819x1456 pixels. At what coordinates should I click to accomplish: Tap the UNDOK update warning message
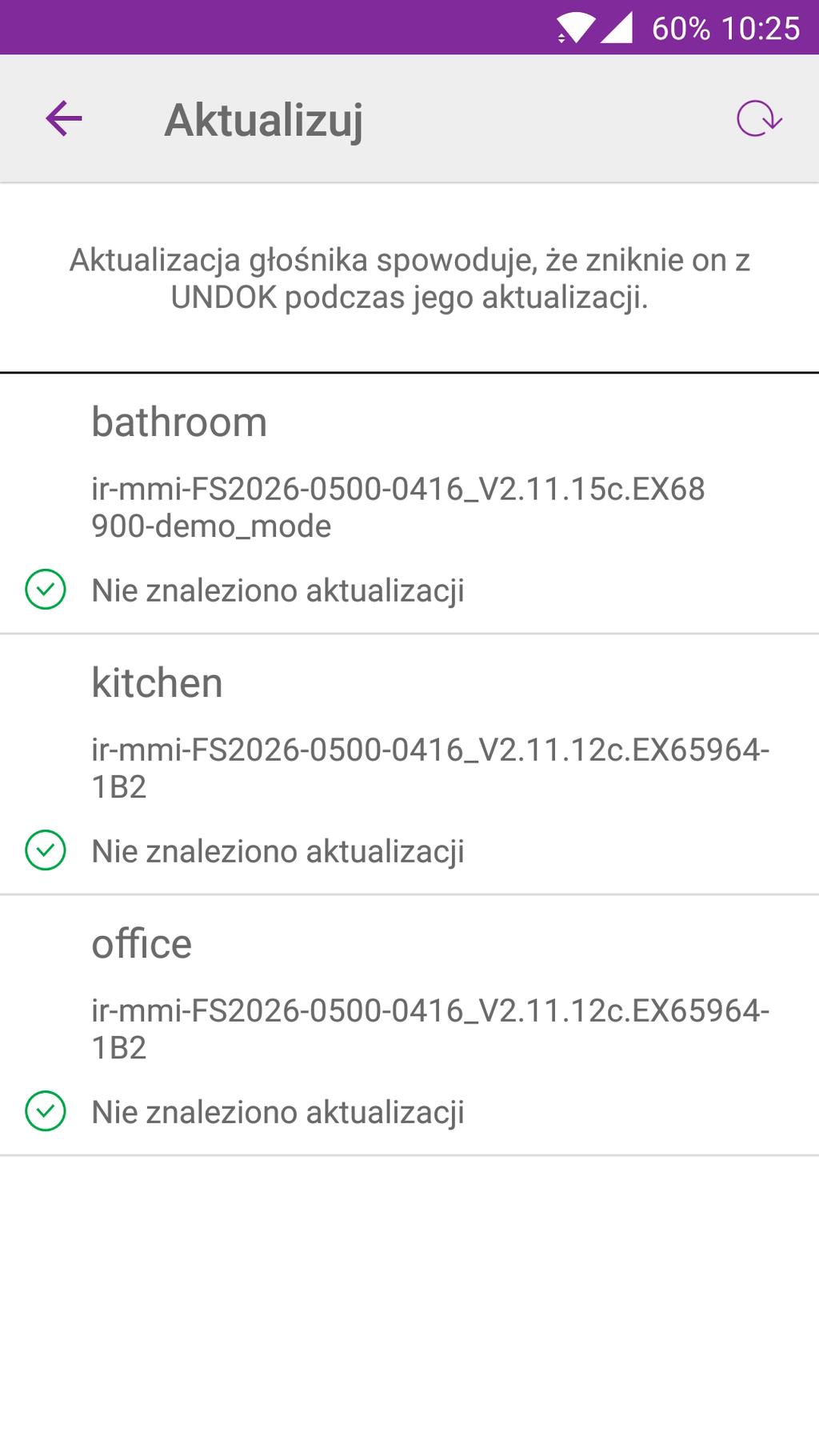[409, 278]
